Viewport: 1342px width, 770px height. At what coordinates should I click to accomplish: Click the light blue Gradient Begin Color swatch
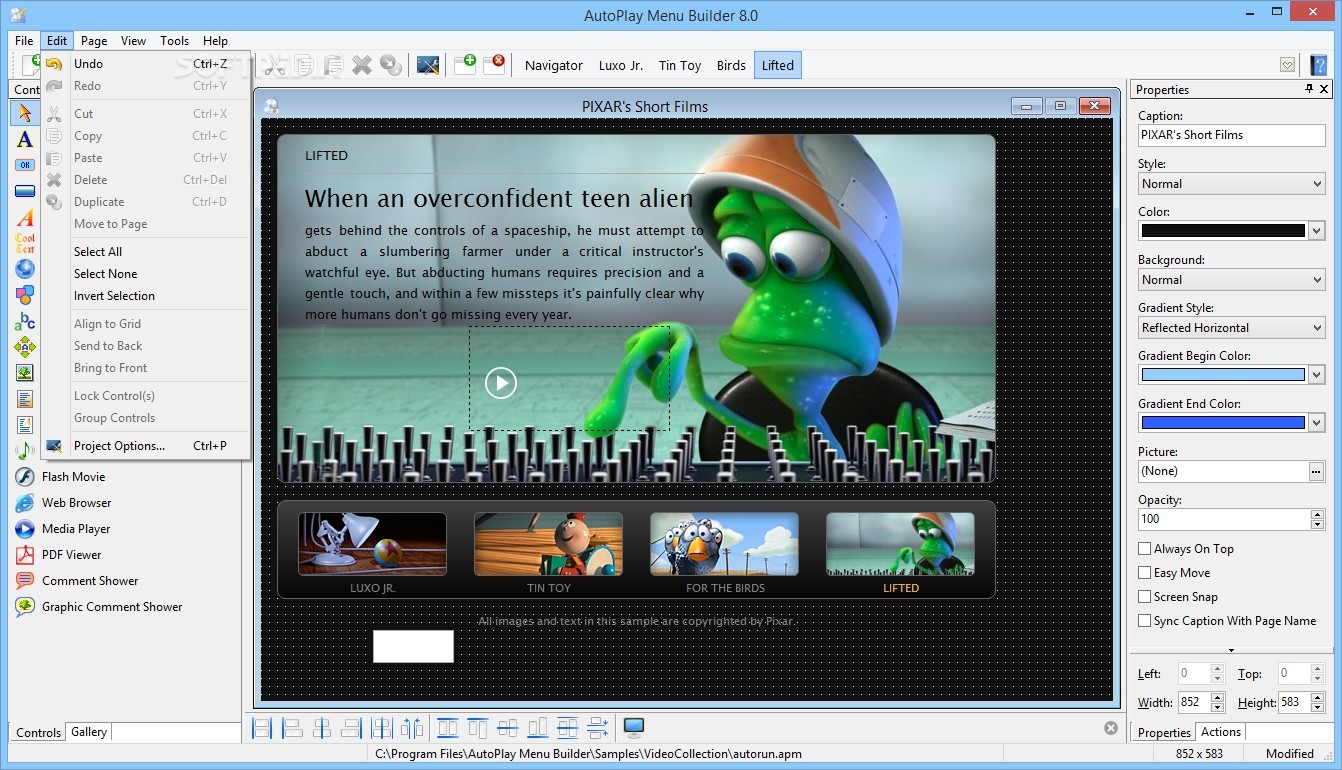tap(1223, 375)
